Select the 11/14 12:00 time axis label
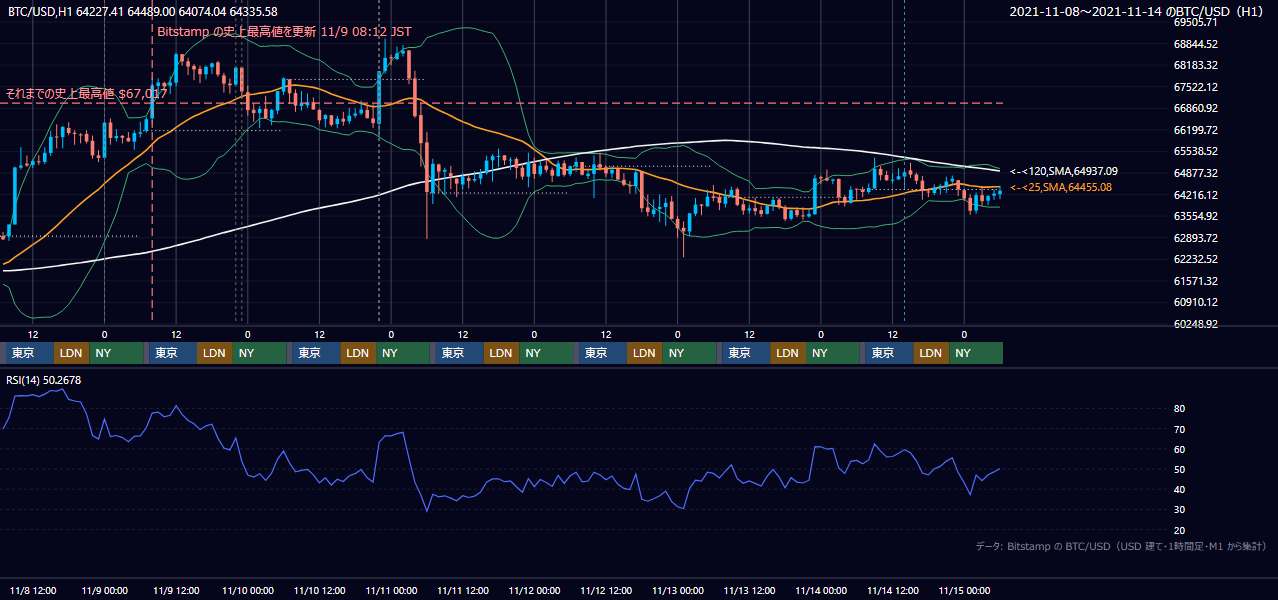 pyautogui.click(x=893, y=590)
